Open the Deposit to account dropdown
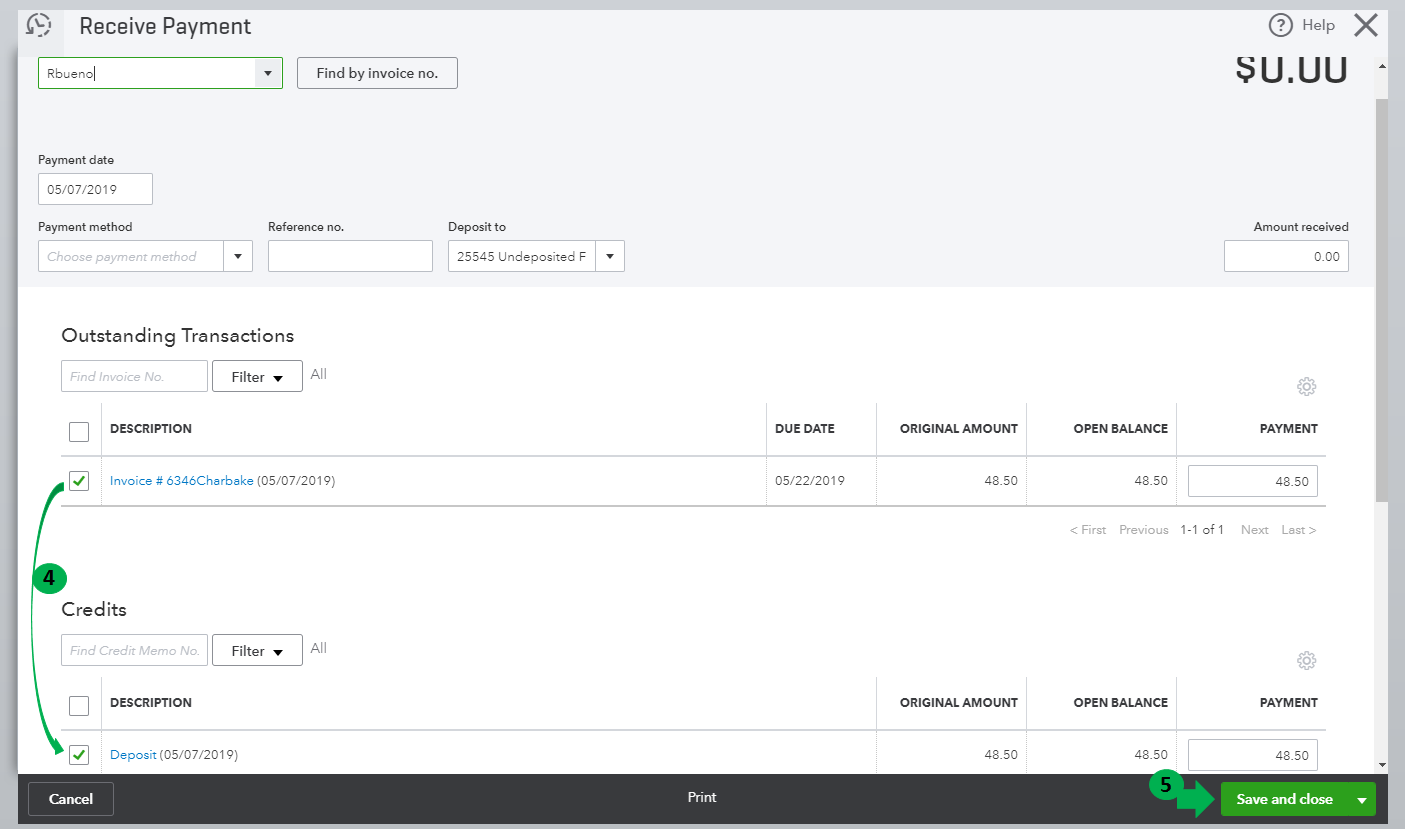1405x829 pixels. tap(610, 256)
